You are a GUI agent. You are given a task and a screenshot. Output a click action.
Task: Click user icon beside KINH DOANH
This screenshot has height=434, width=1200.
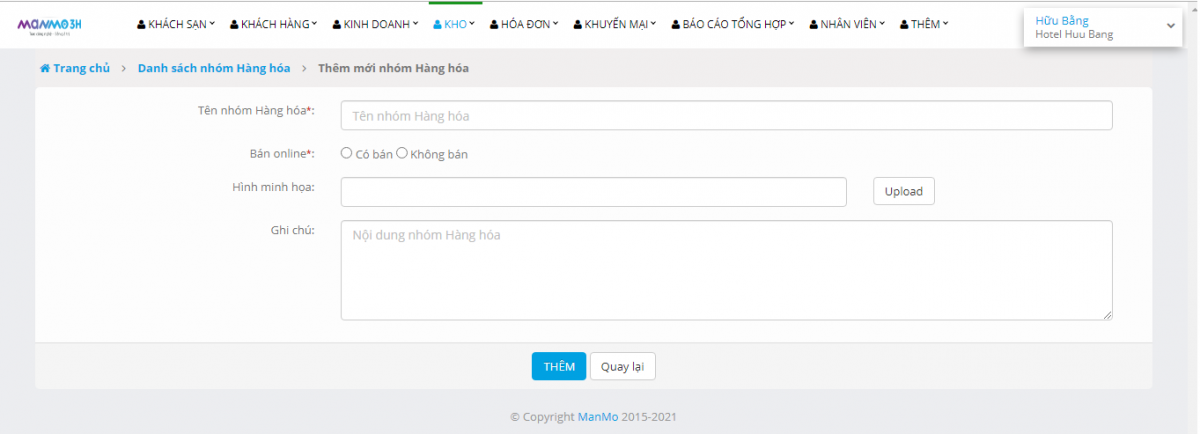tap(336, 25)
